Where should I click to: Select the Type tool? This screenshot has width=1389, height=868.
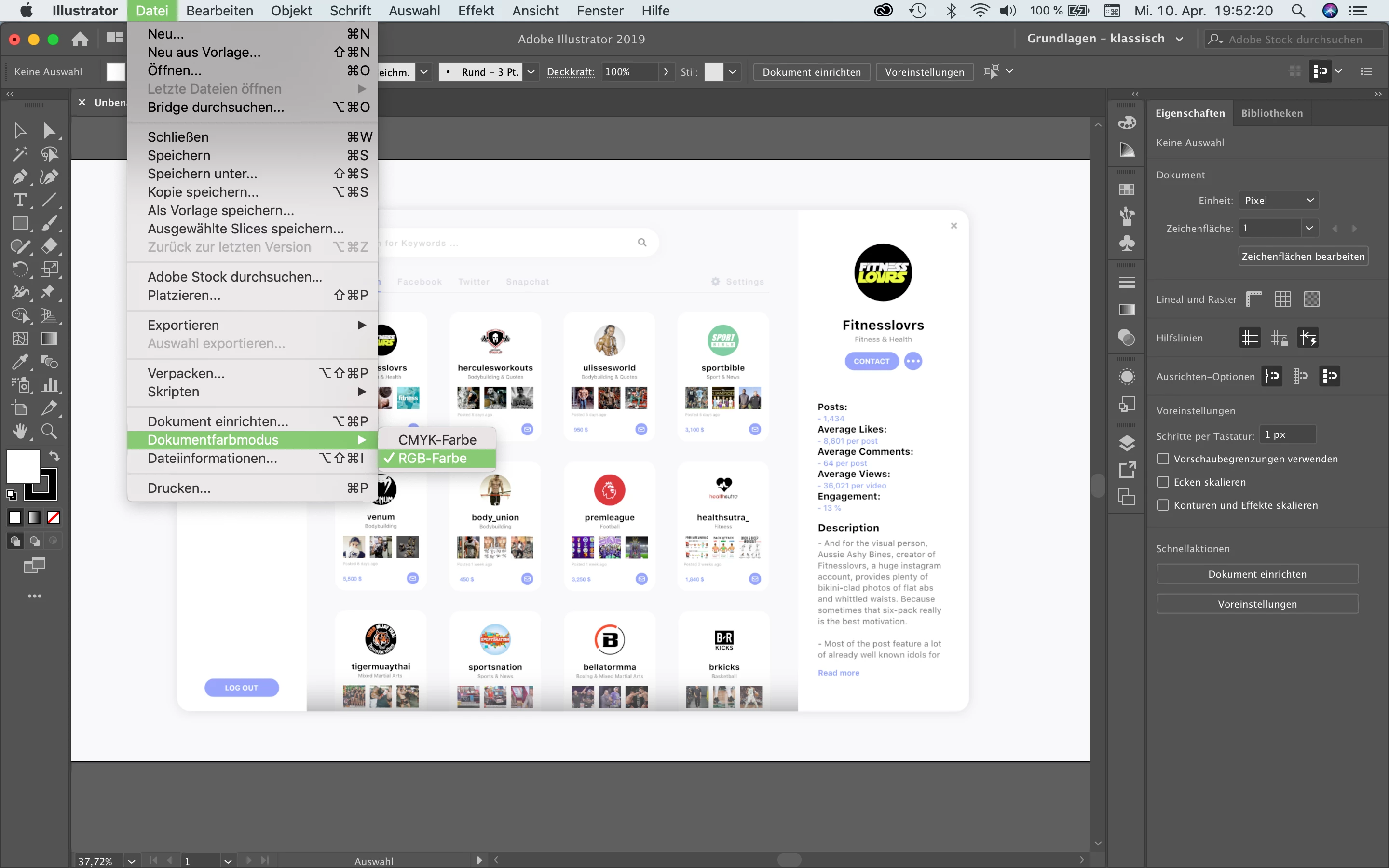pyautogui.click(x=19, y=200)
